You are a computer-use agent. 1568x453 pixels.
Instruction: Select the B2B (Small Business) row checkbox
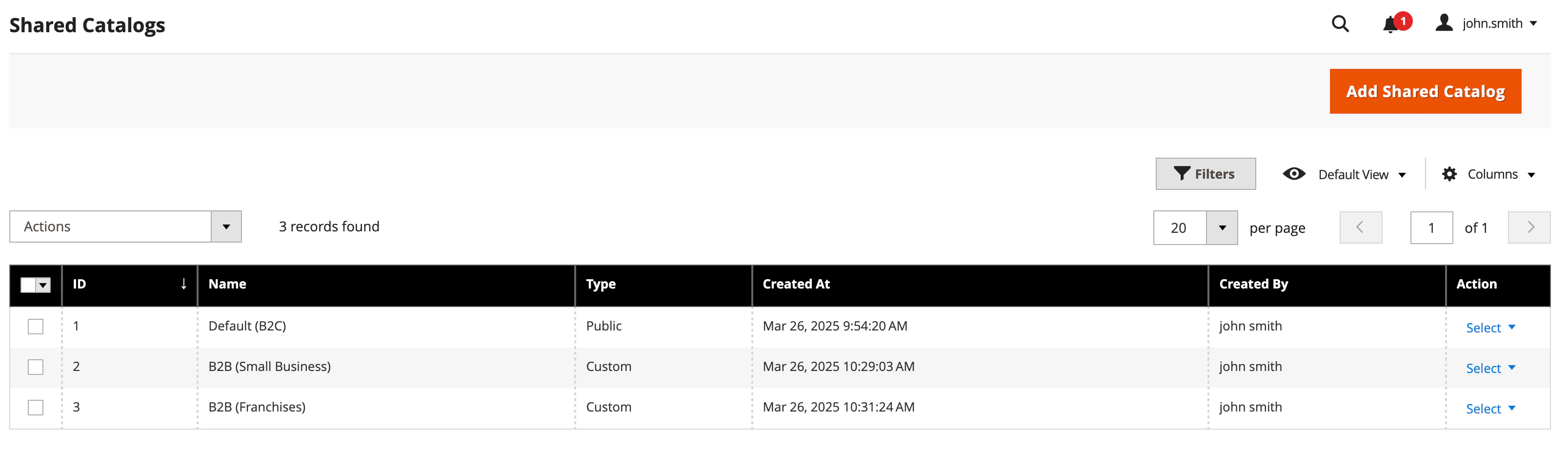click(x=35, y=367)
